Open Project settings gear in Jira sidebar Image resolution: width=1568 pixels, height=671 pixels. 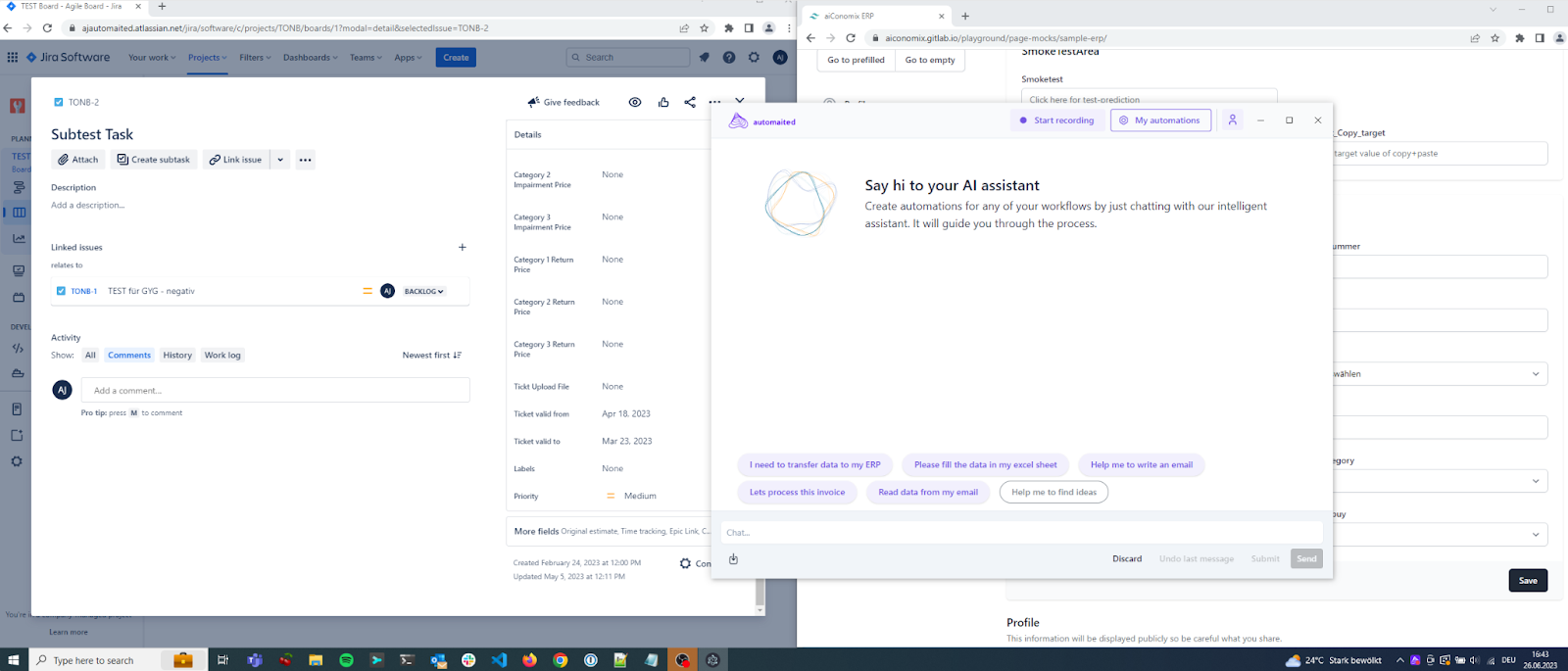pos(17,461)
